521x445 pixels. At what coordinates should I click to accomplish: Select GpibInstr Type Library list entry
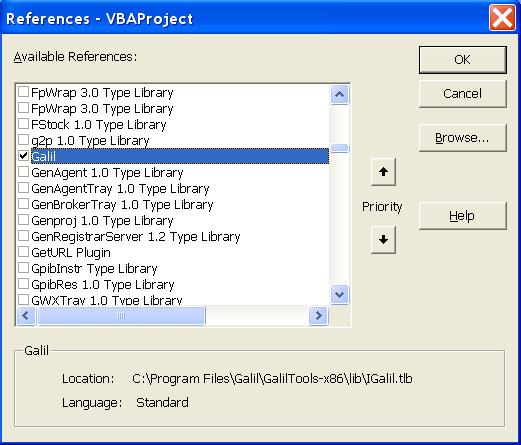click(x=94, y=269)
